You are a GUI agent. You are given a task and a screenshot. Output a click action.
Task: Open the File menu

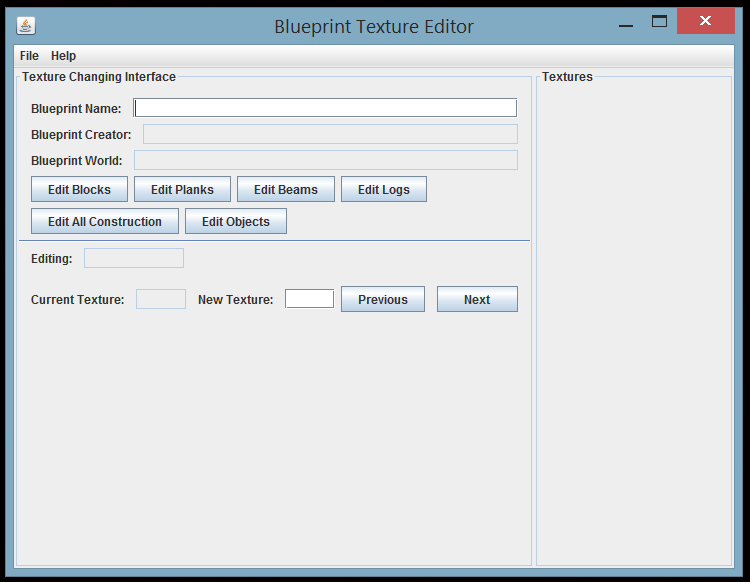(x=29, y=56)
